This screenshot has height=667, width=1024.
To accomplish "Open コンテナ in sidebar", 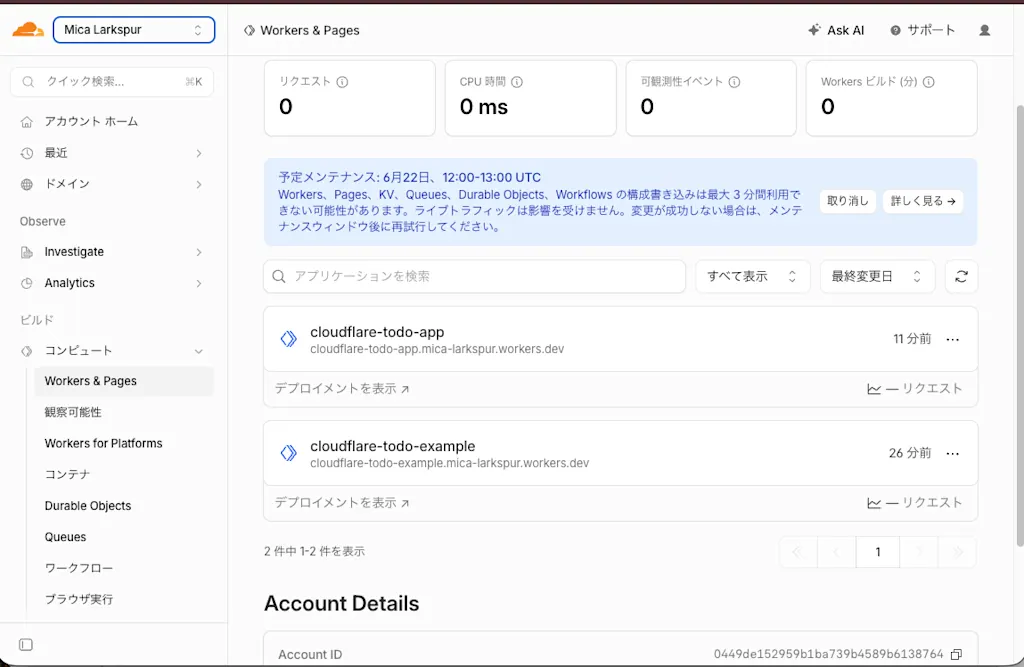I will click(x=67, y=474).
